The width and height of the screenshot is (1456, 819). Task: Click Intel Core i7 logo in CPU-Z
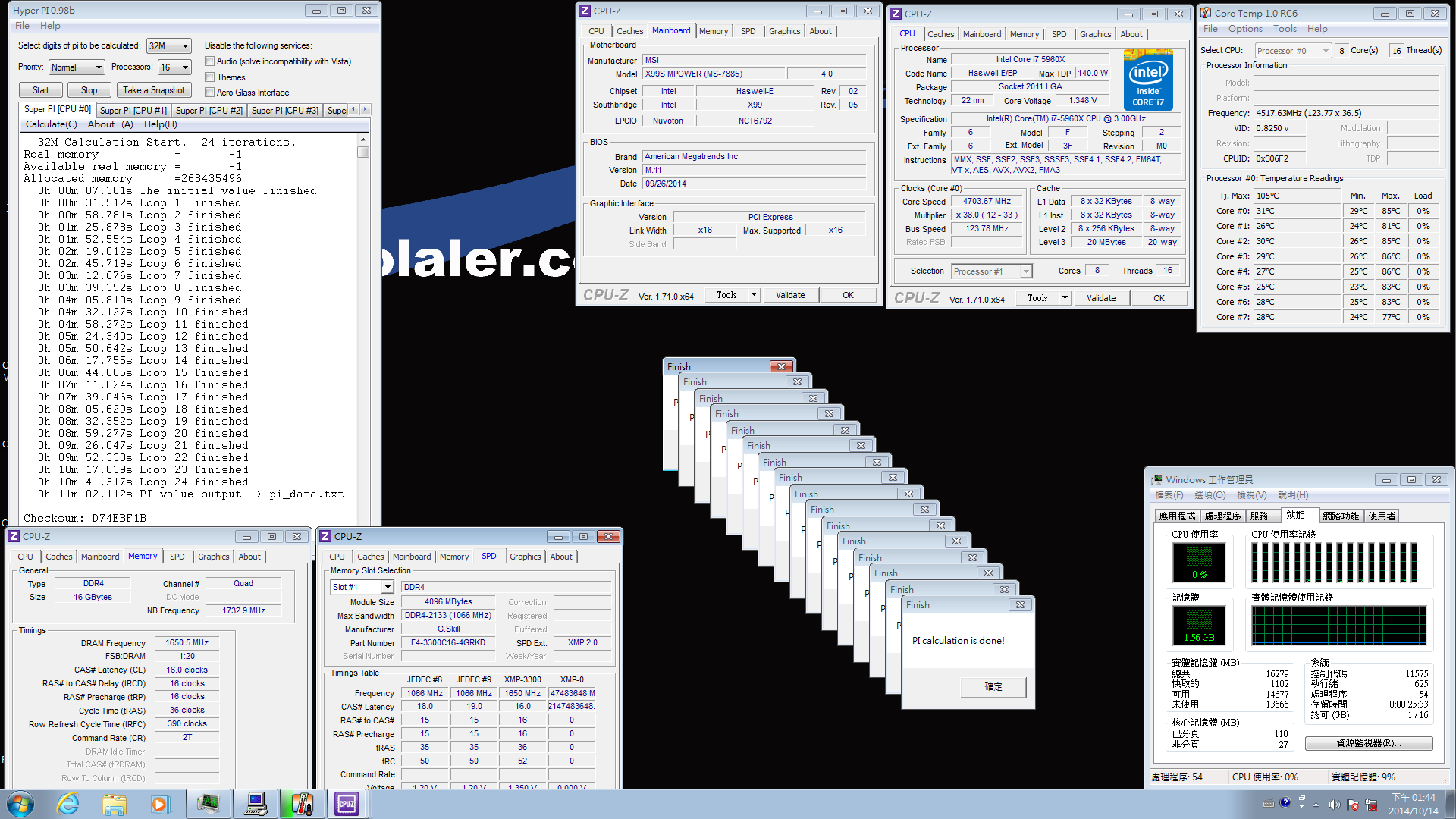click(x=1148, y=80)
